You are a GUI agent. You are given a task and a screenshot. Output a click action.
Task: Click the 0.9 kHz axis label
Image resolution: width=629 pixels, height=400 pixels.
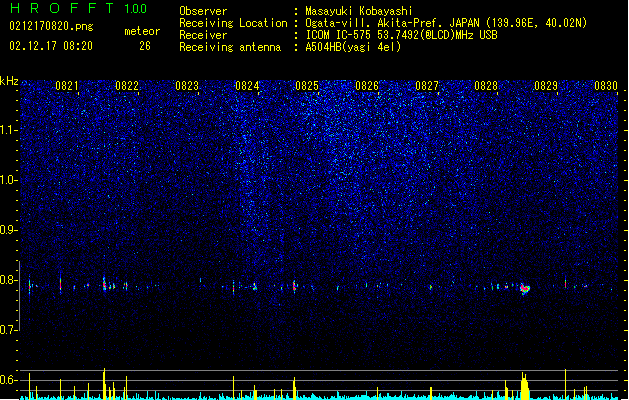click(8, 230)
